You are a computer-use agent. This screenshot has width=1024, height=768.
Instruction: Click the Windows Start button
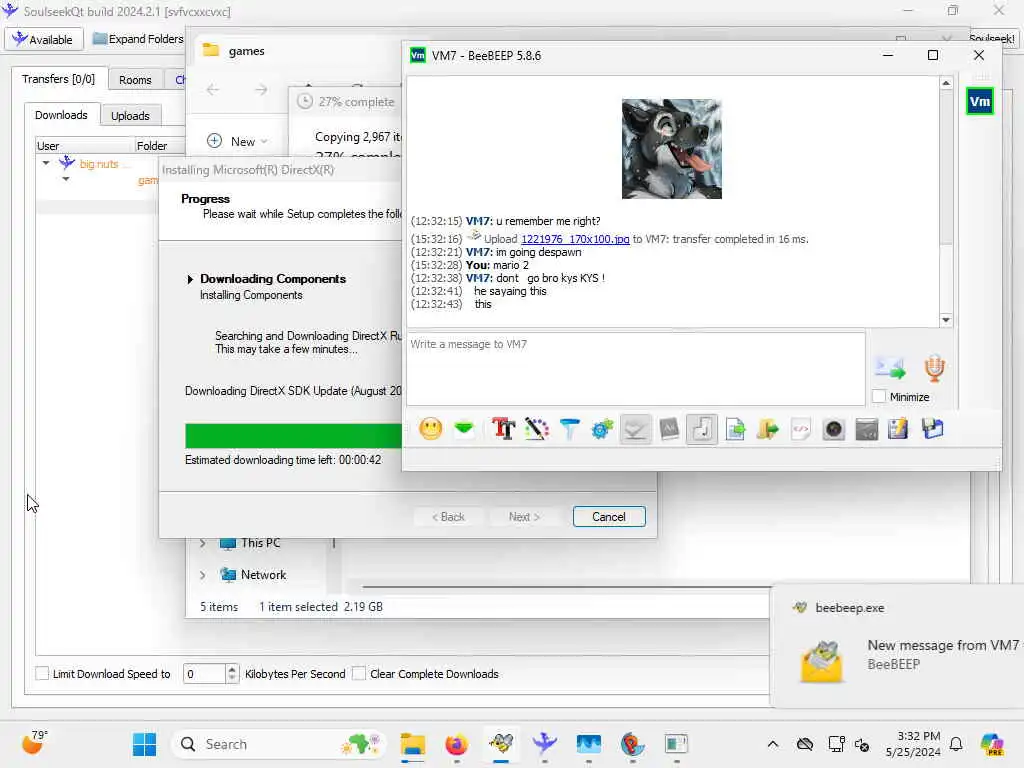tap(144, 744)
